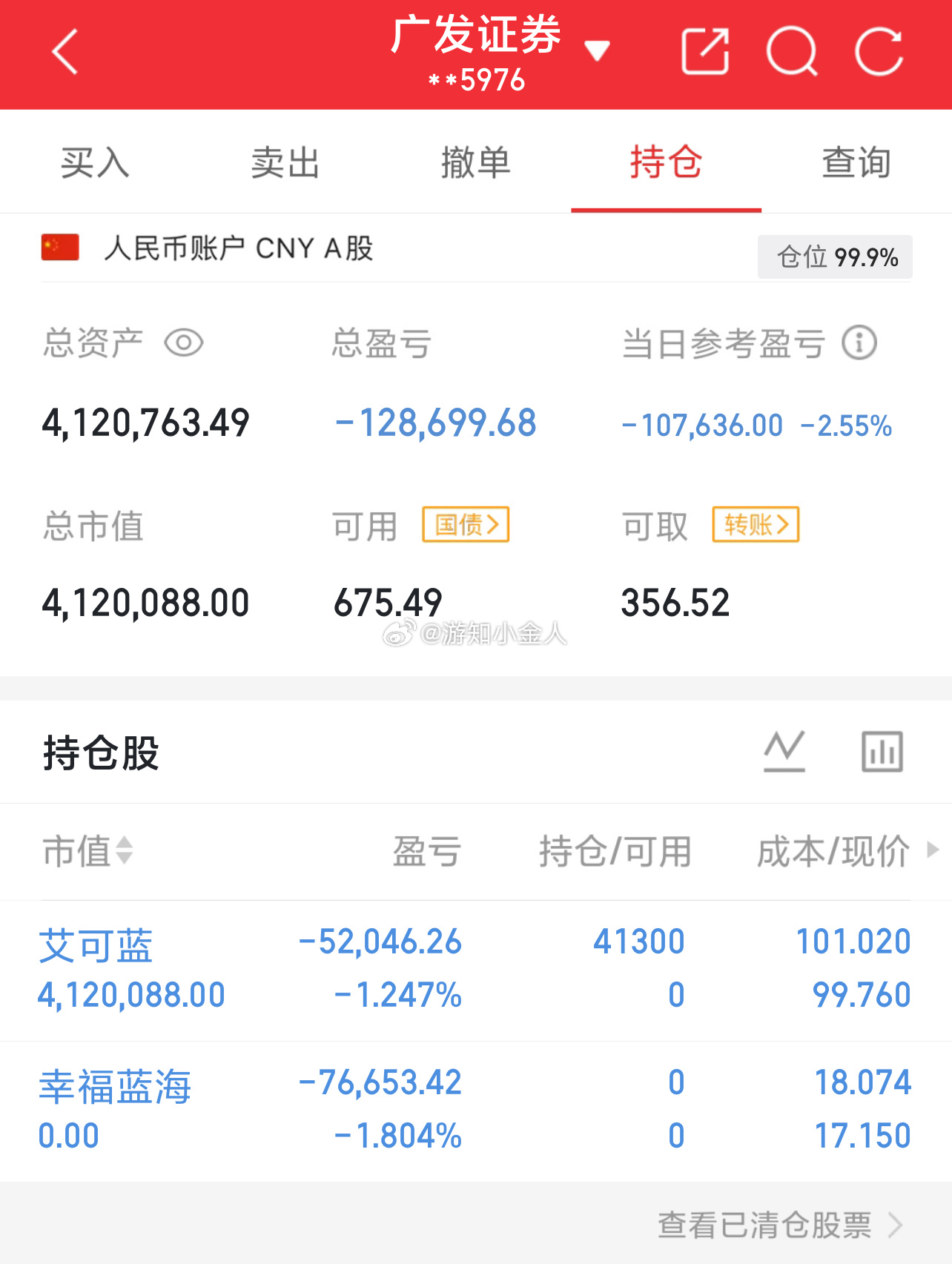Tap total assets value 4,120,763.49

[x=145, y=423]
